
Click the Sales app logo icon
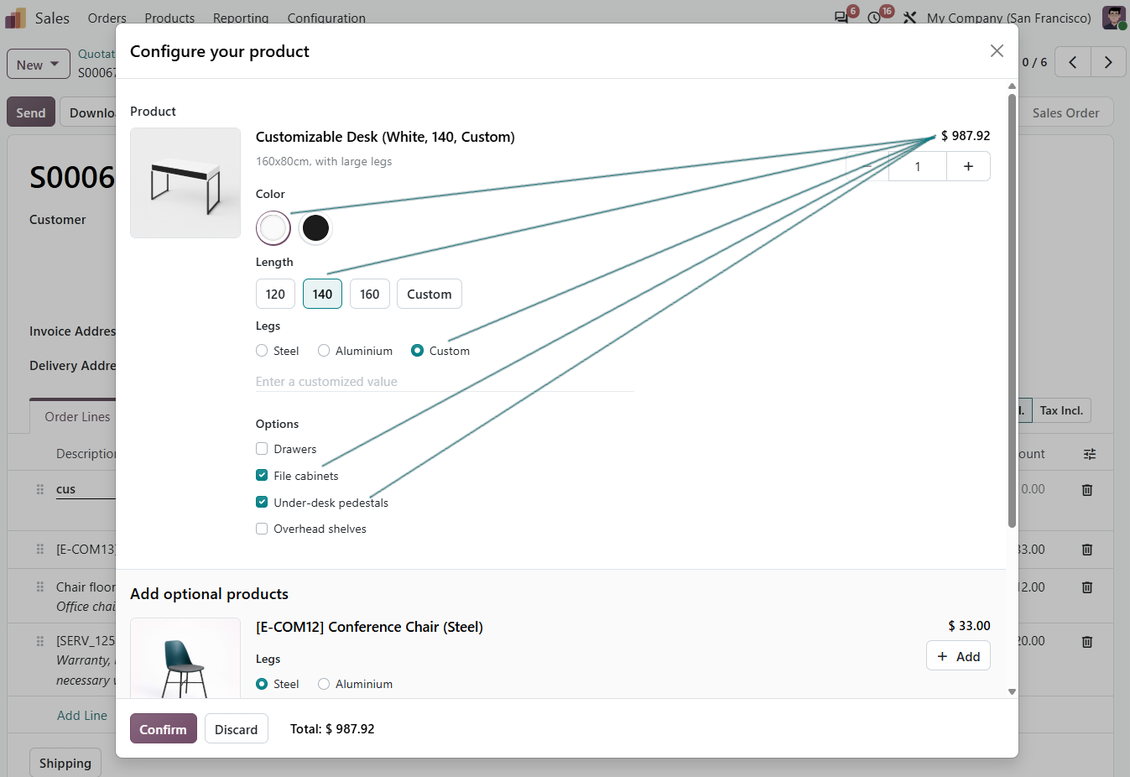(16, 18)
